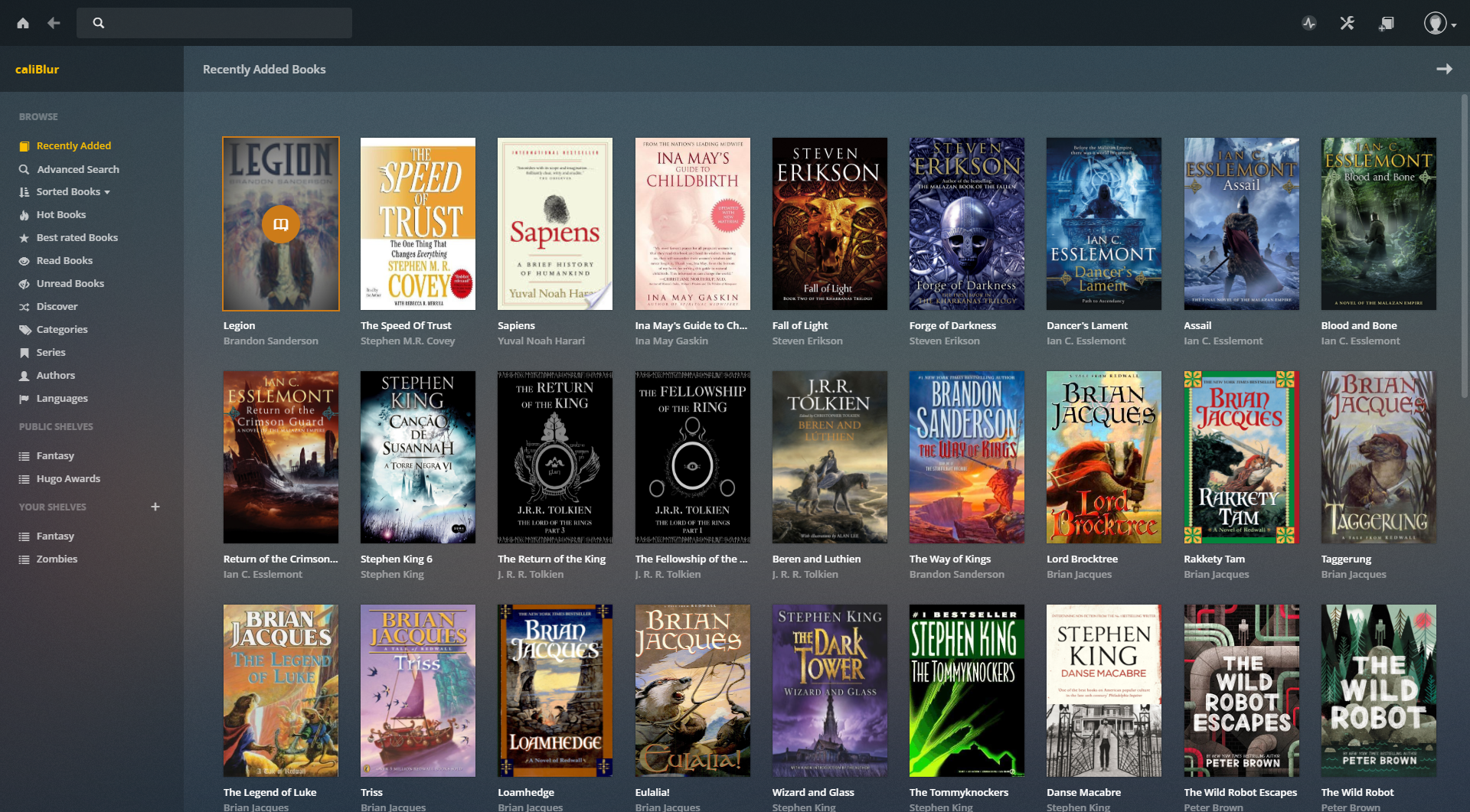This screenshot has height=812, width=1470.
Task: Click the Zombies shelf list icon
Action: coord(24,559)
